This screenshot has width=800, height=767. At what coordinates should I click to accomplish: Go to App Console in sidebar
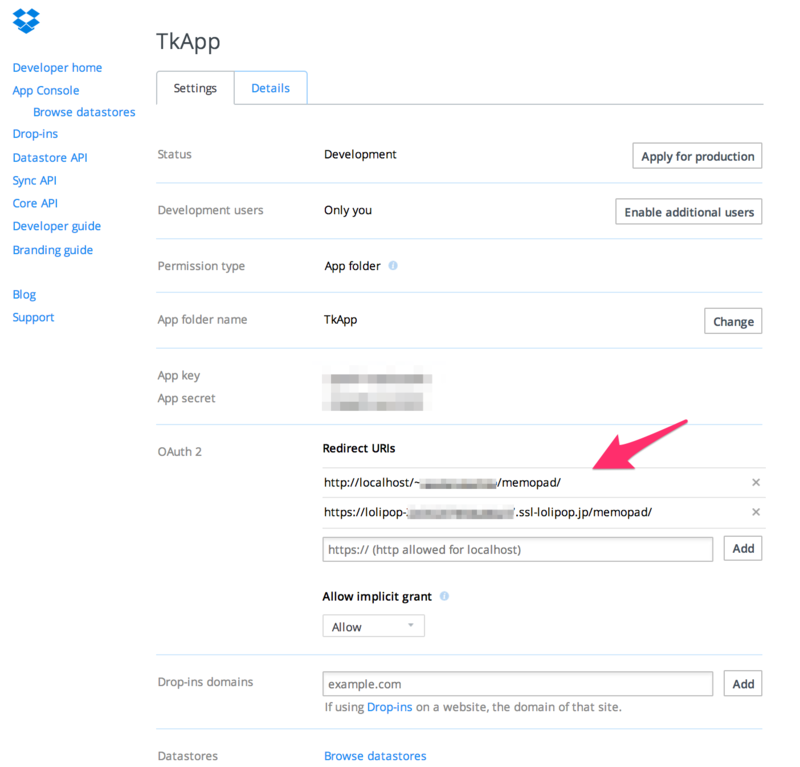coord(46,90)
